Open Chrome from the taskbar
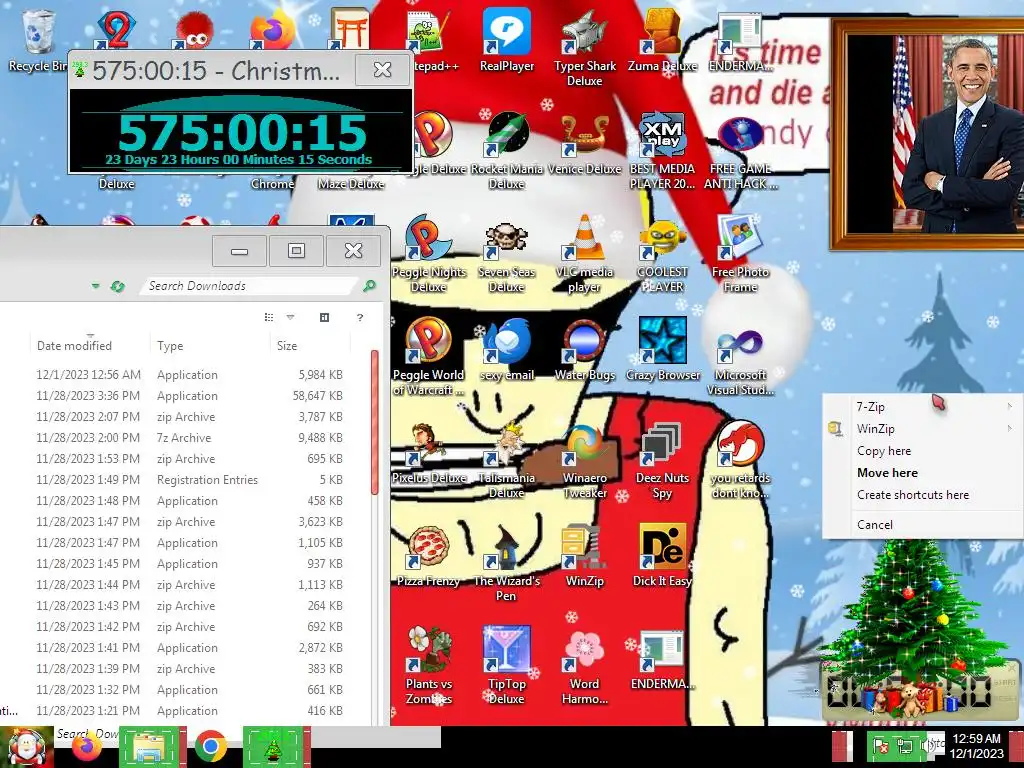 210,748
